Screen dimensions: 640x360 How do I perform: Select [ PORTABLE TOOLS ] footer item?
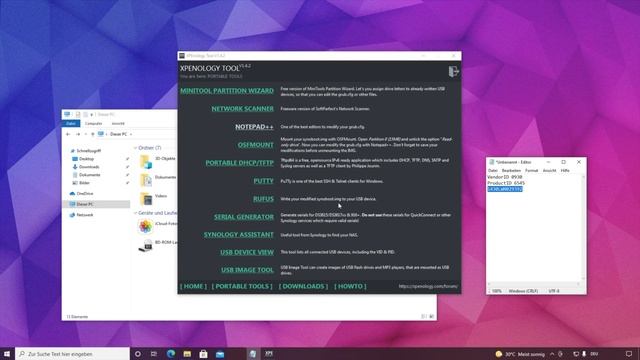(x=242, y=287)
